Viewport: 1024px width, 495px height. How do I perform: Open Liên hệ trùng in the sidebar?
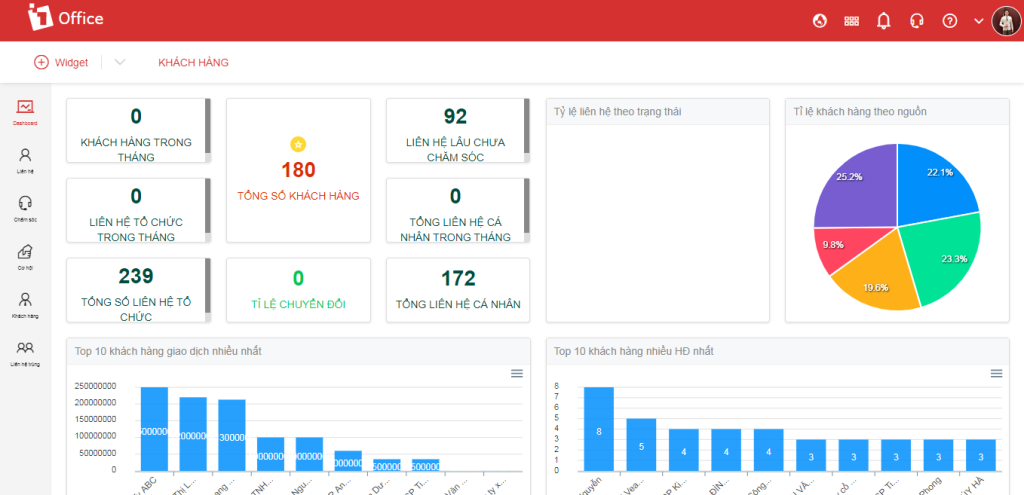(25, 354)
